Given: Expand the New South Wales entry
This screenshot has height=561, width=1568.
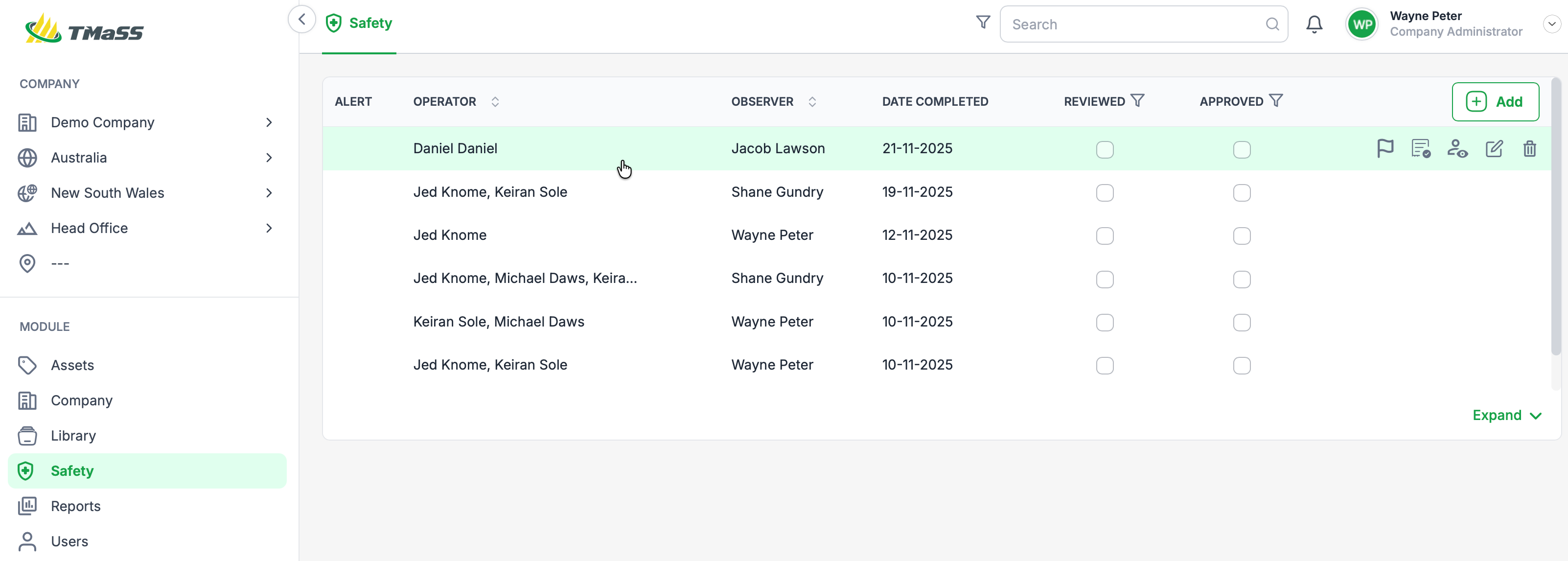Looking at the screenshot, I should [x=269, y=193].
